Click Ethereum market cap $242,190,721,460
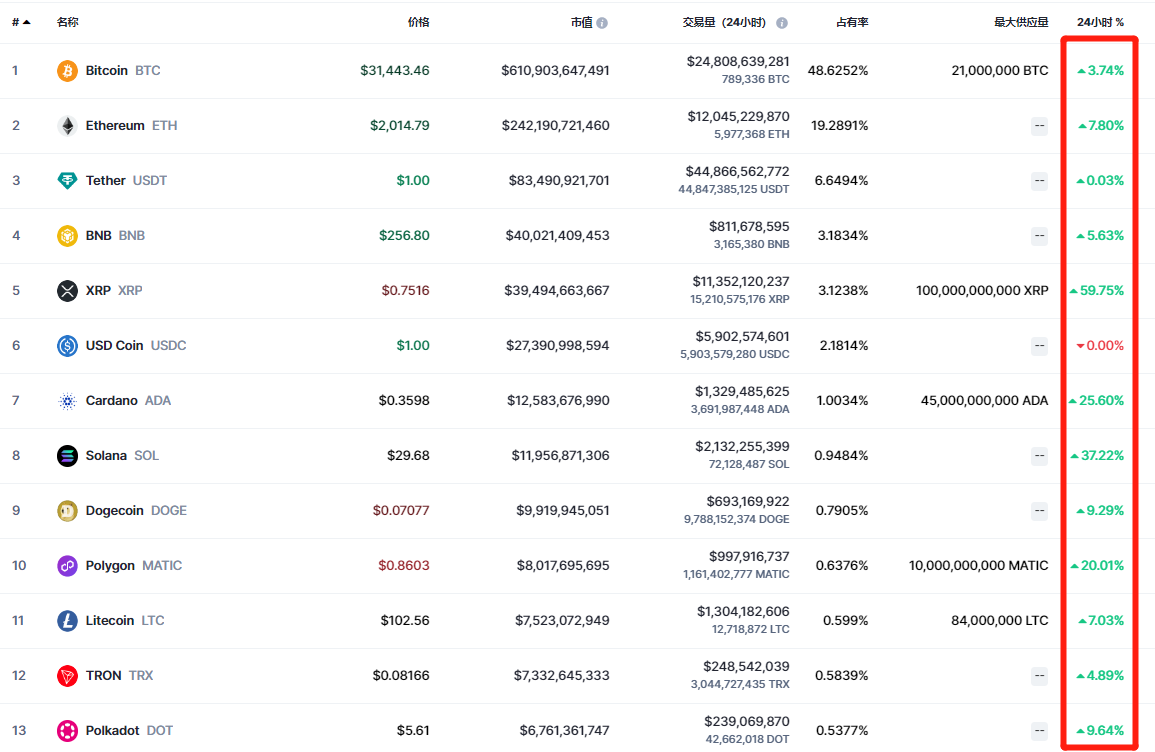1155x752 pixels. coord(555,126)
